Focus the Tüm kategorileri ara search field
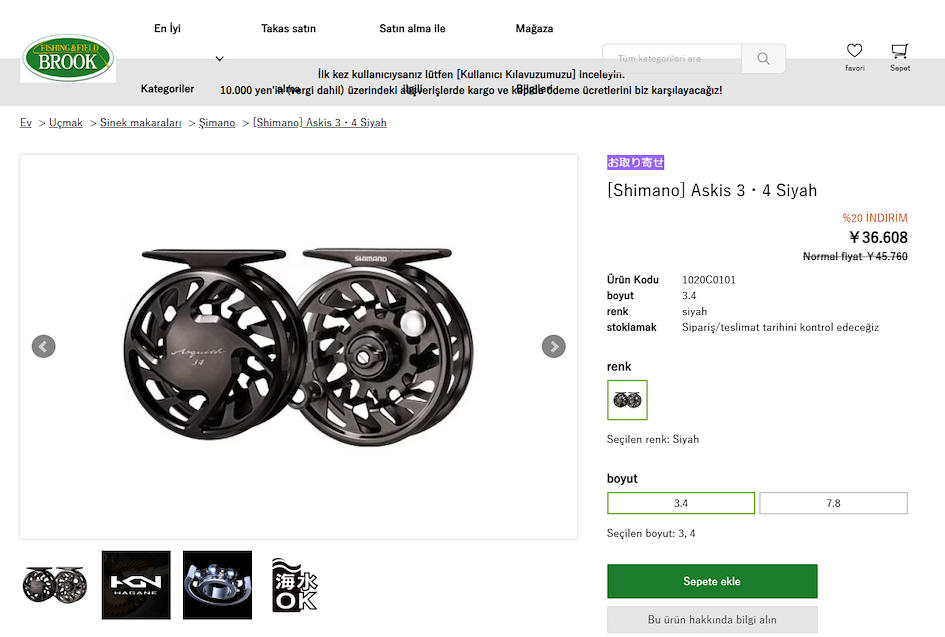This screenshot has height=637, width=945. pos(672,58)
